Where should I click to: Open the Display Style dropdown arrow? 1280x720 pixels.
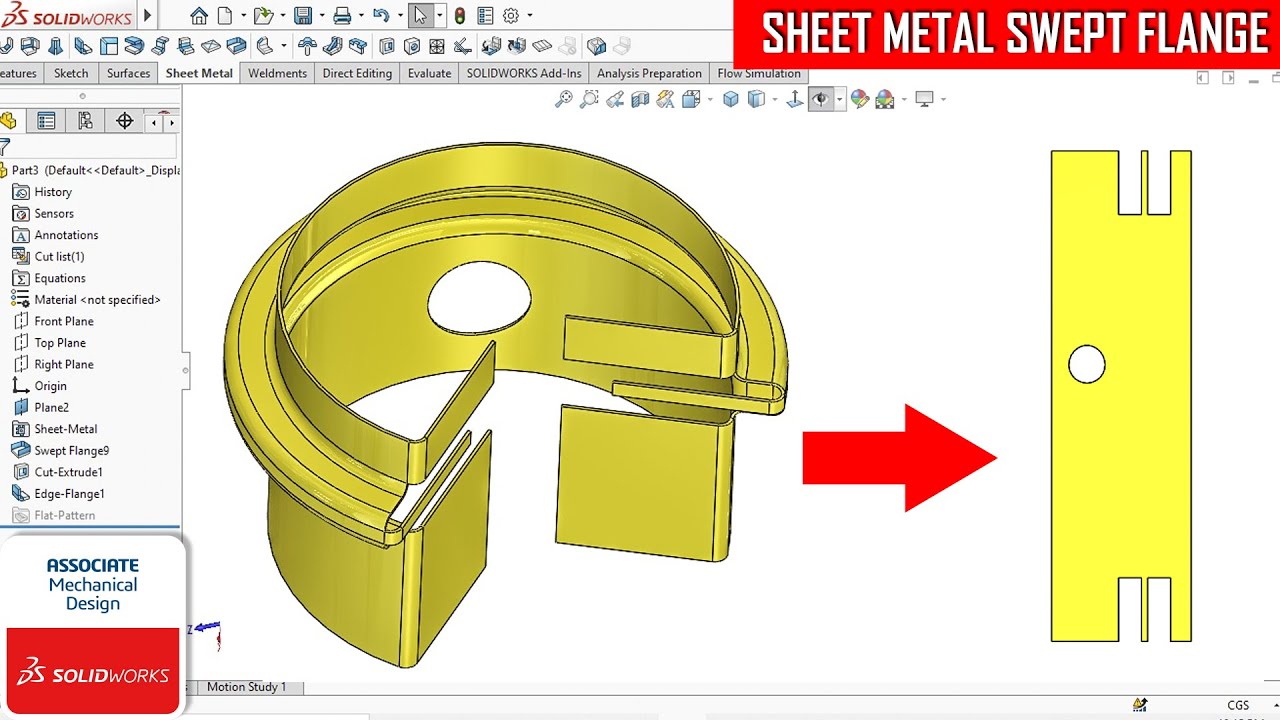coord(775,99)
